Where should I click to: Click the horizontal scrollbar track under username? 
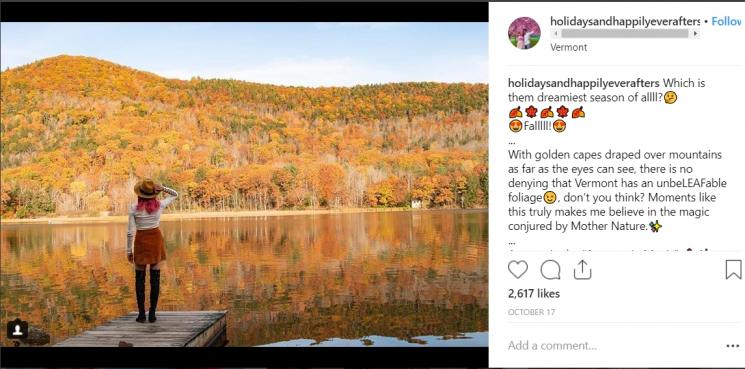[x=625, y=34]
